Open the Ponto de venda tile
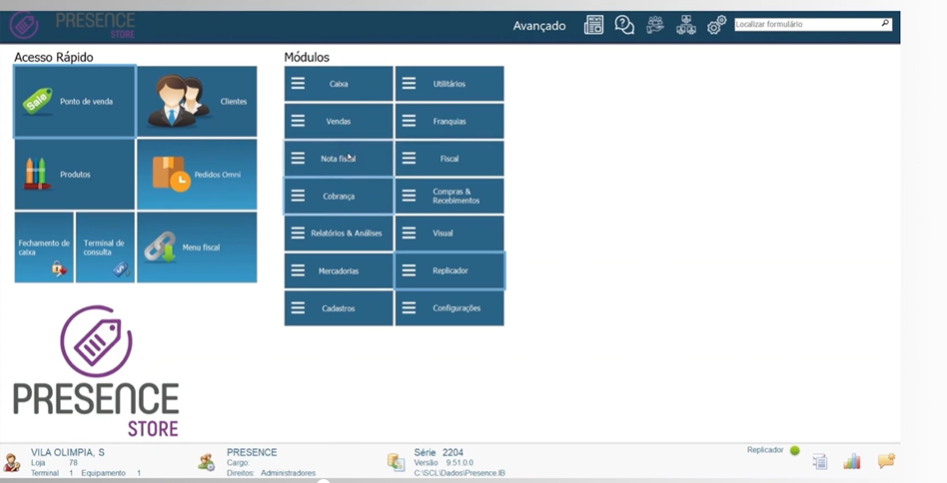The image size is (947, 483). [75, 101]
